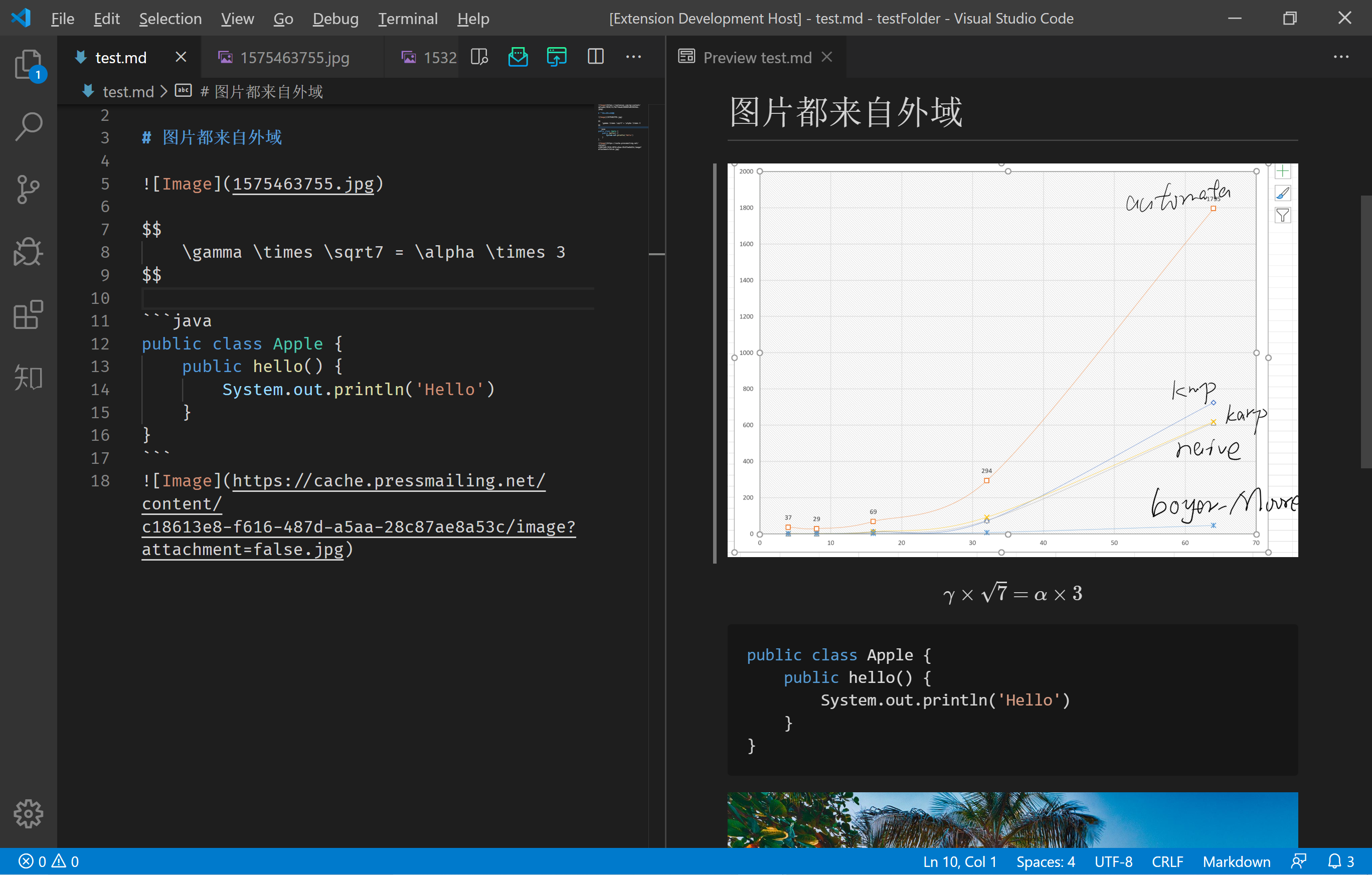Switch to the 1575463755.jpg tab
Screen dimensions: 1372x875
pos(293,58)
